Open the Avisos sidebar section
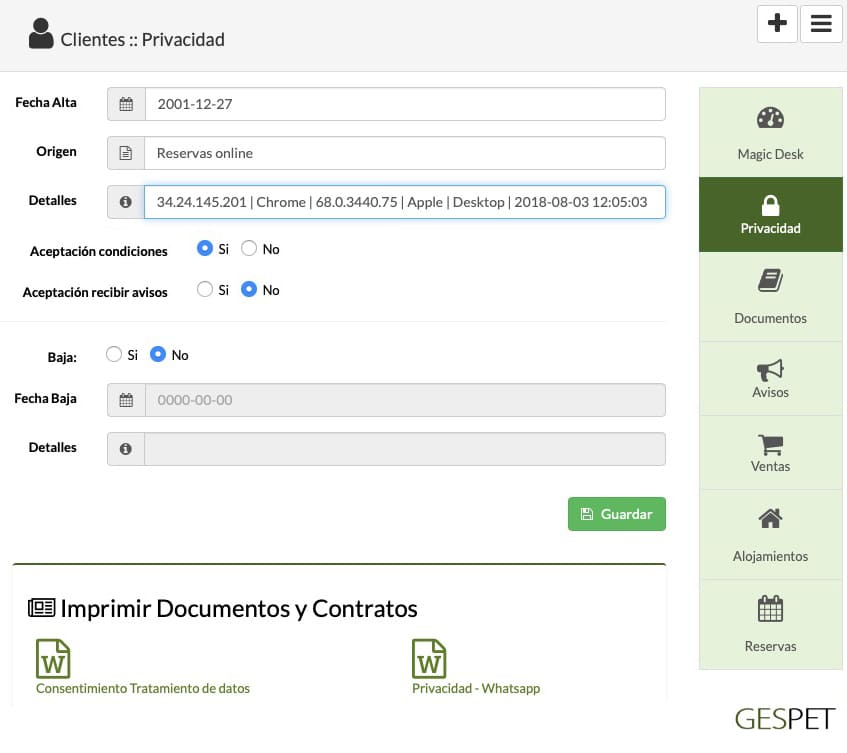 (770, 379)
